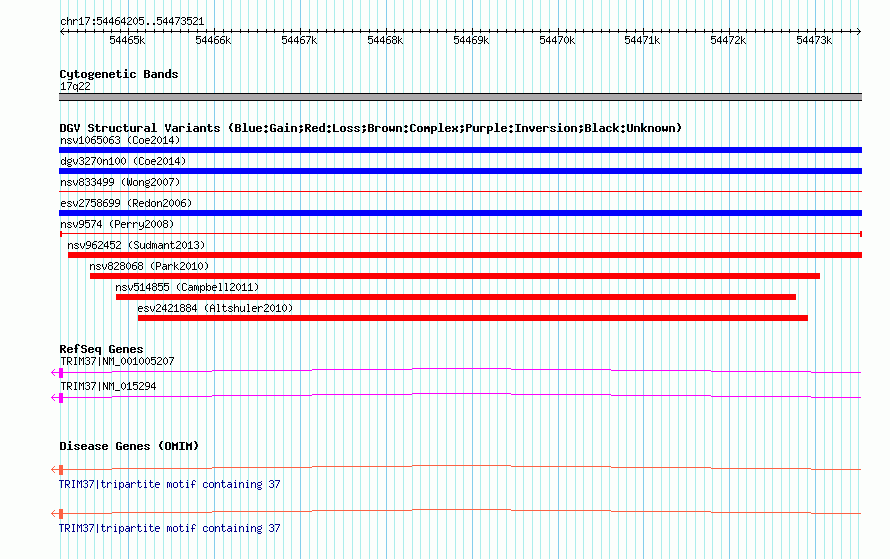
Task: Click the orange exon arrow of the second OMIM gene
Action: coord(57,514)
